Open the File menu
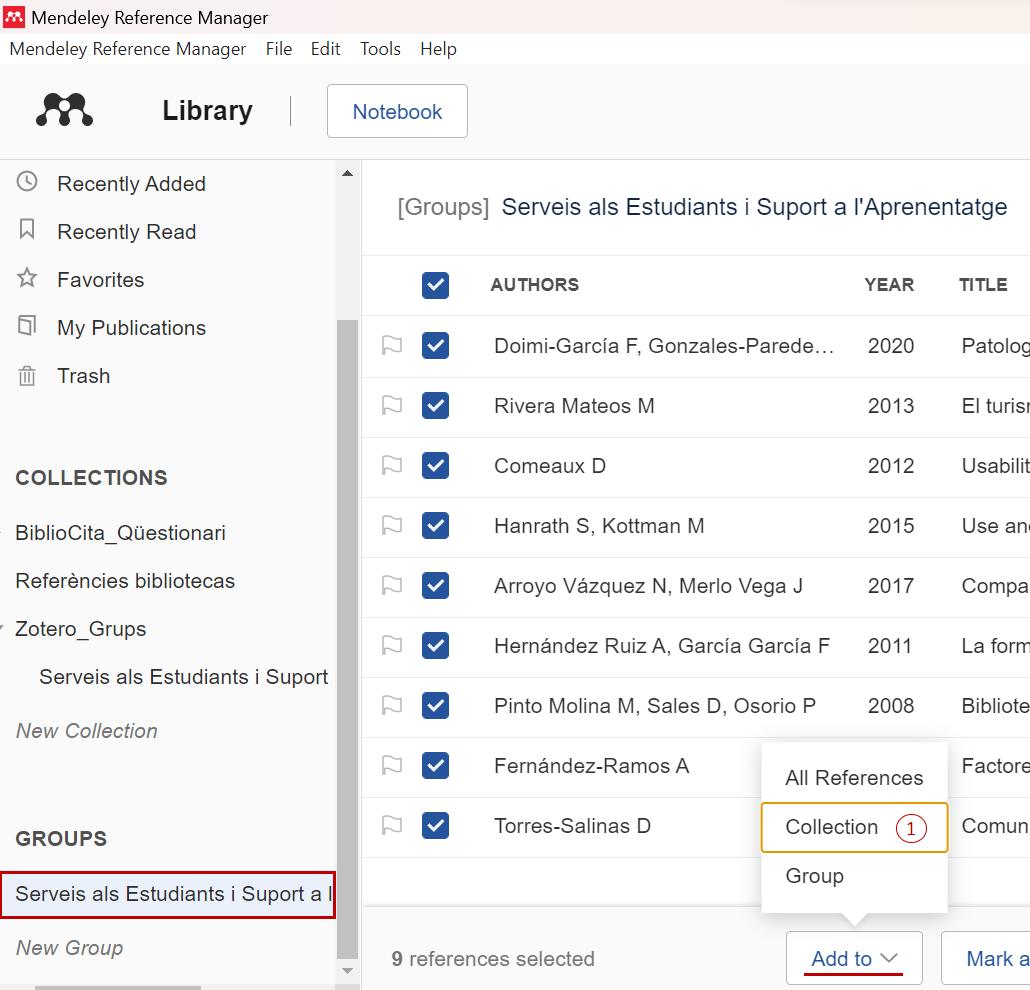 coord(279,49)
